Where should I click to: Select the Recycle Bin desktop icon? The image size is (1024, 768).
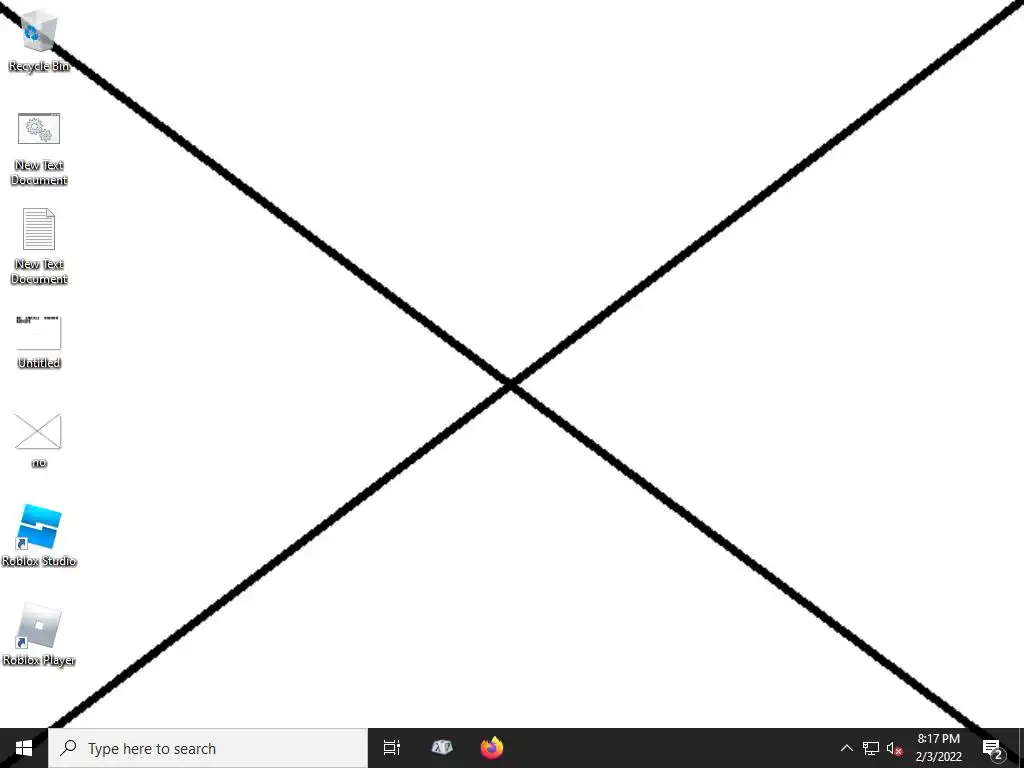coord(39,40)
